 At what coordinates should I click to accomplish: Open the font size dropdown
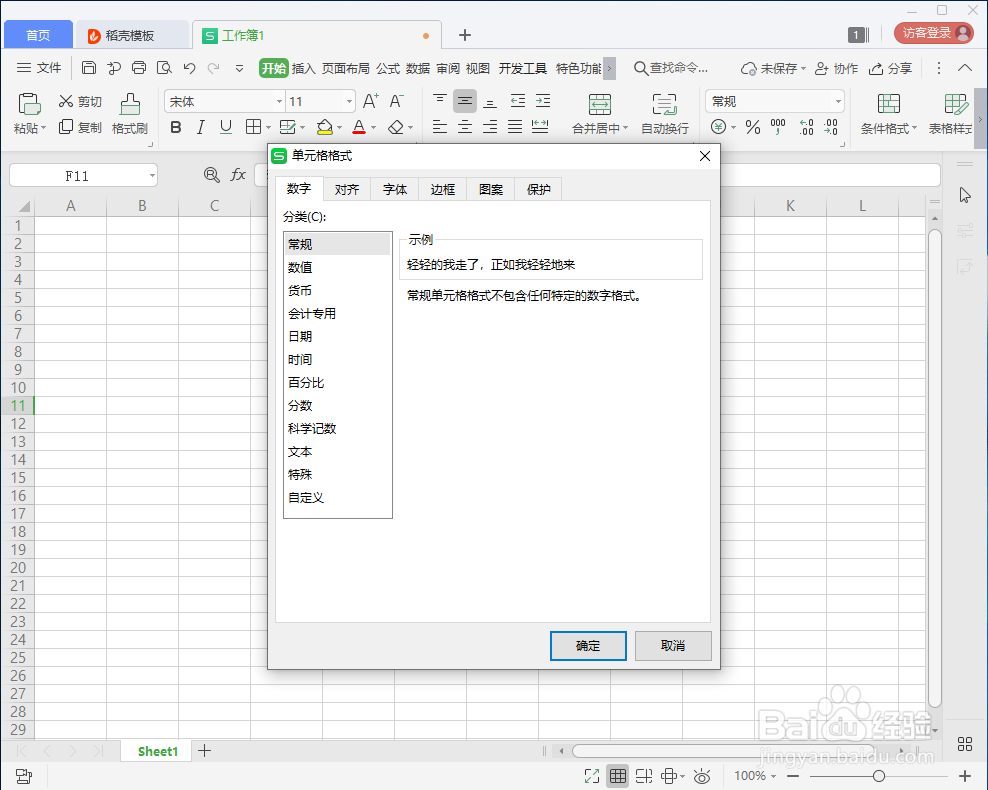click(348, 101)
